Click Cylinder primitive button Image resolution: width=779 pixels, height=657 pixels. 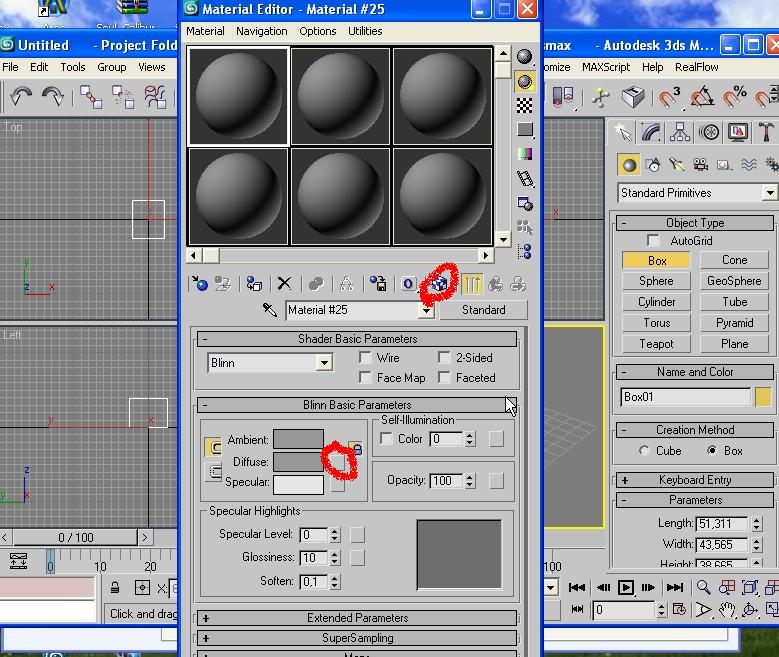click(x=656, y=302)
